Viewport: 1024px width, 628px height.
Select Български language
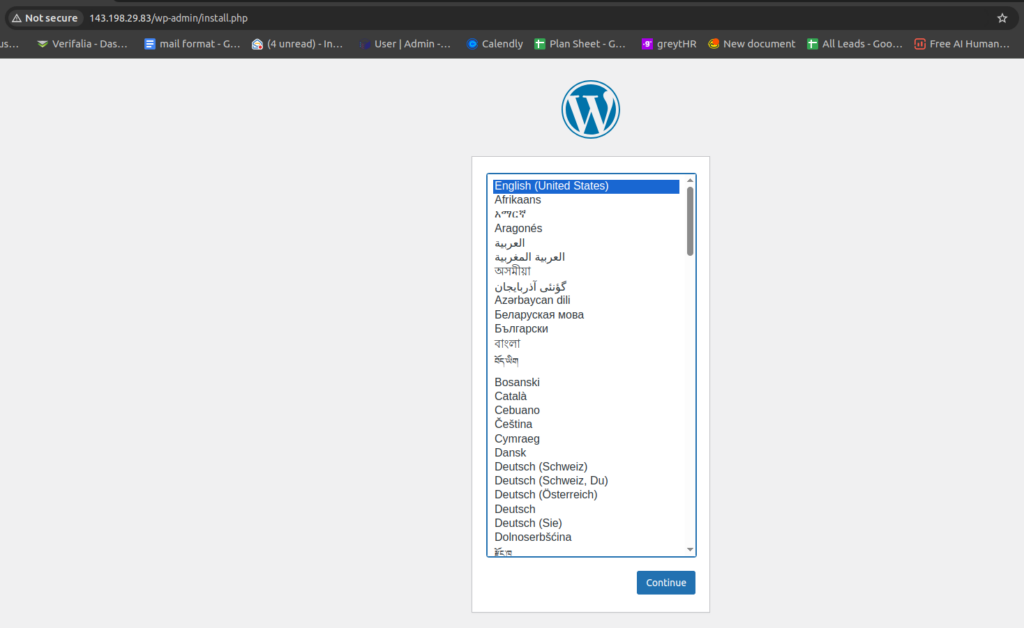tap(586, 329)
